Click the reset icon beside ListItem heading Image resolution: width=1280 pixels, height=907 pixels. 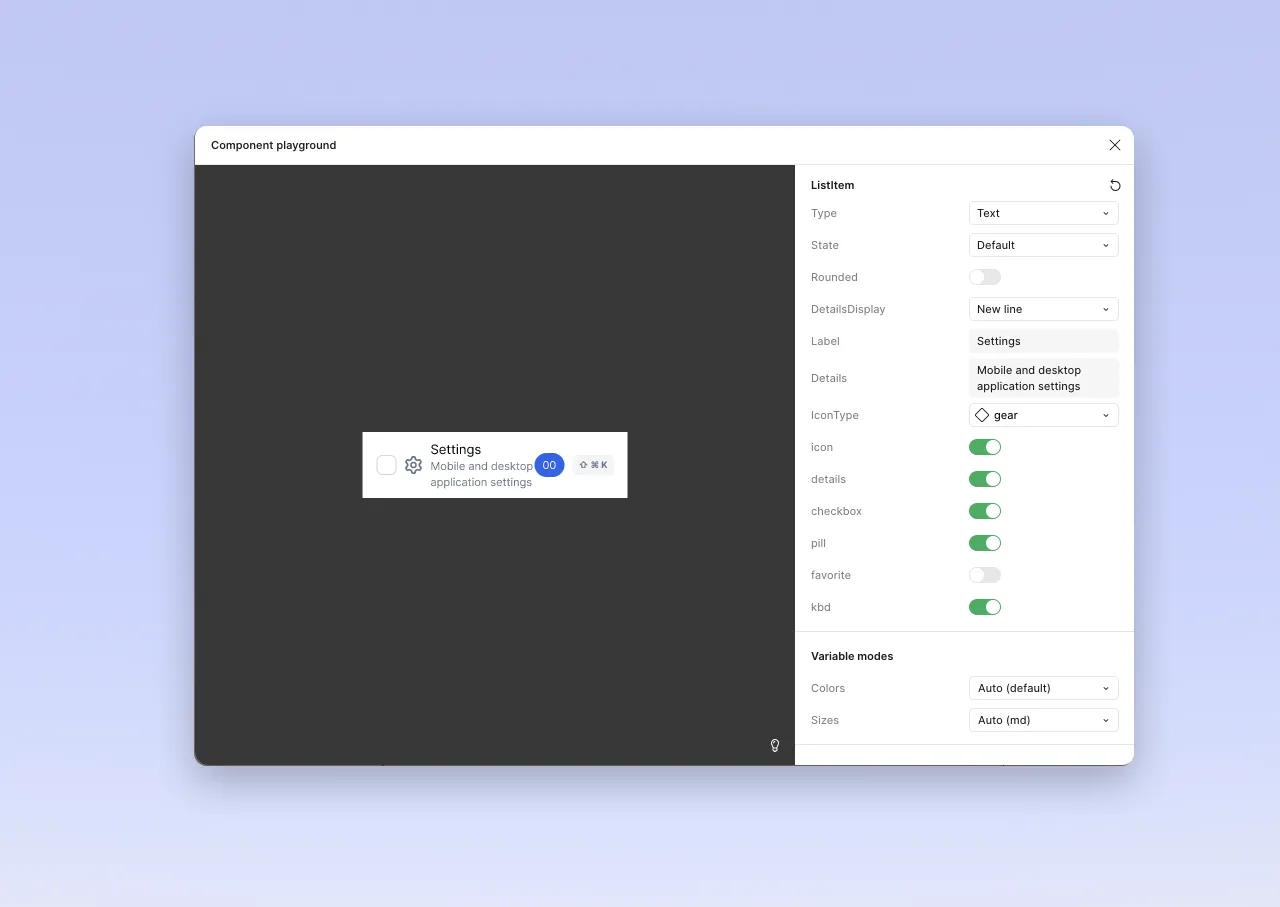point(1115,185)
